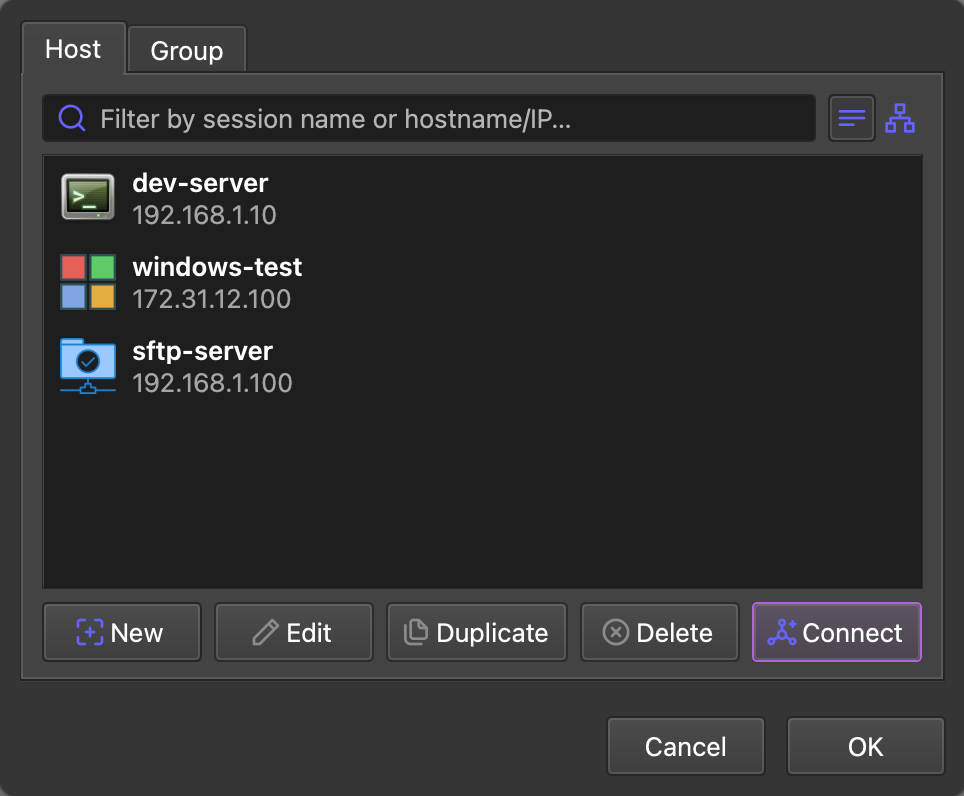Select the dev-server session name
The image size is (964, 796).
pos(200,183)
